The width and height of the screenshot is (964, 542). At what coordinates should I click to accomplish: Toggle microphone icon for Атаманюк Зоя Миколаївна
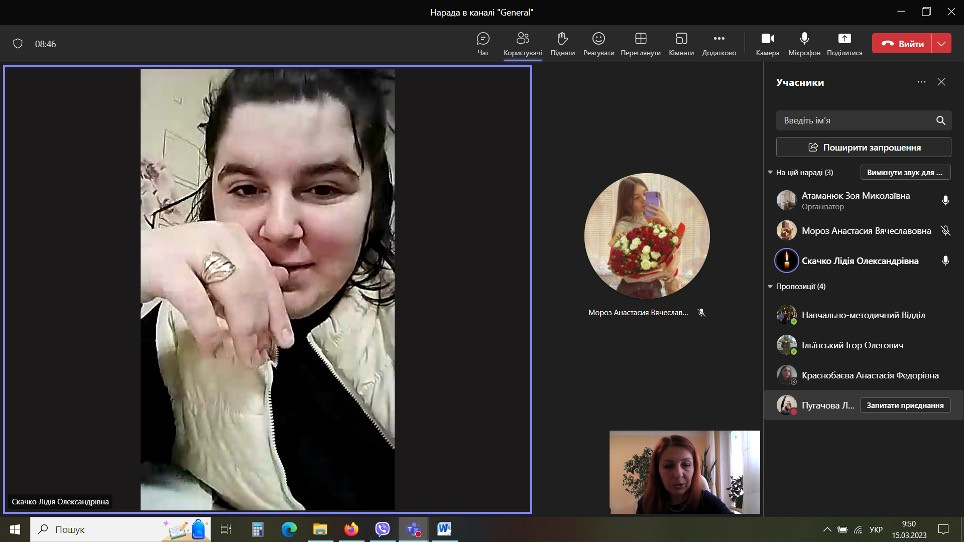946,200
